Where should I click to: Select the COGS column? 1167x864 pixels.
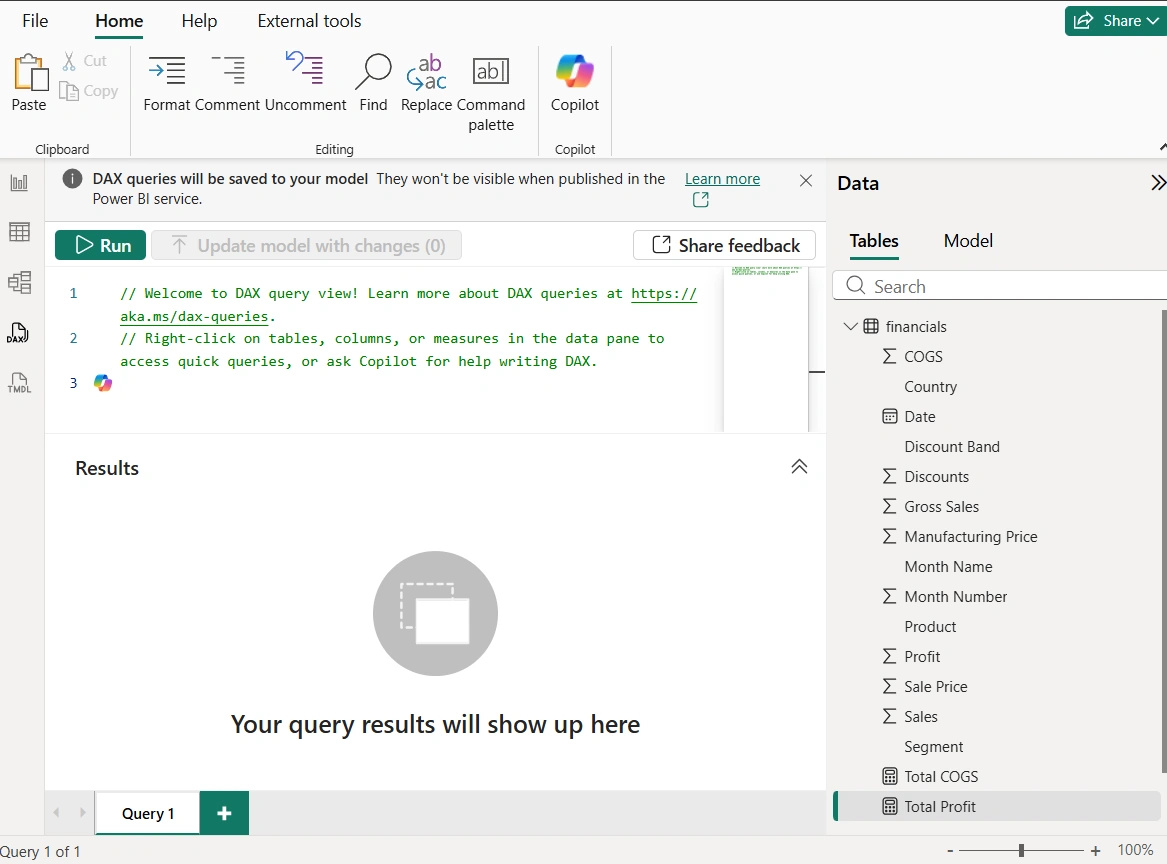click(x=924, y=356)
